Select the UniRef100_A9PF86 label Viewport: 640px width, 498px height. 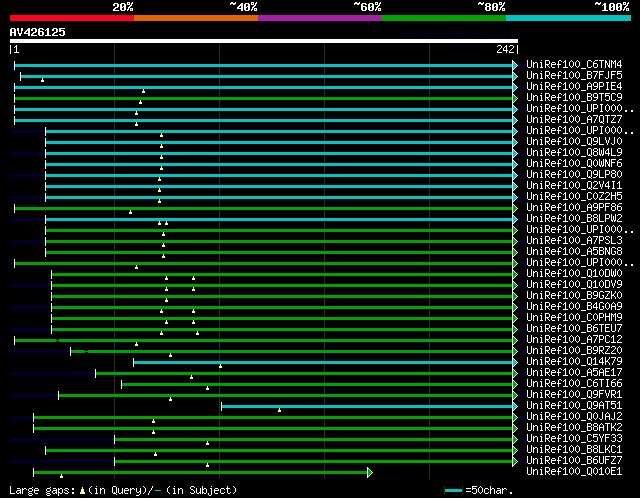(574, 208)
